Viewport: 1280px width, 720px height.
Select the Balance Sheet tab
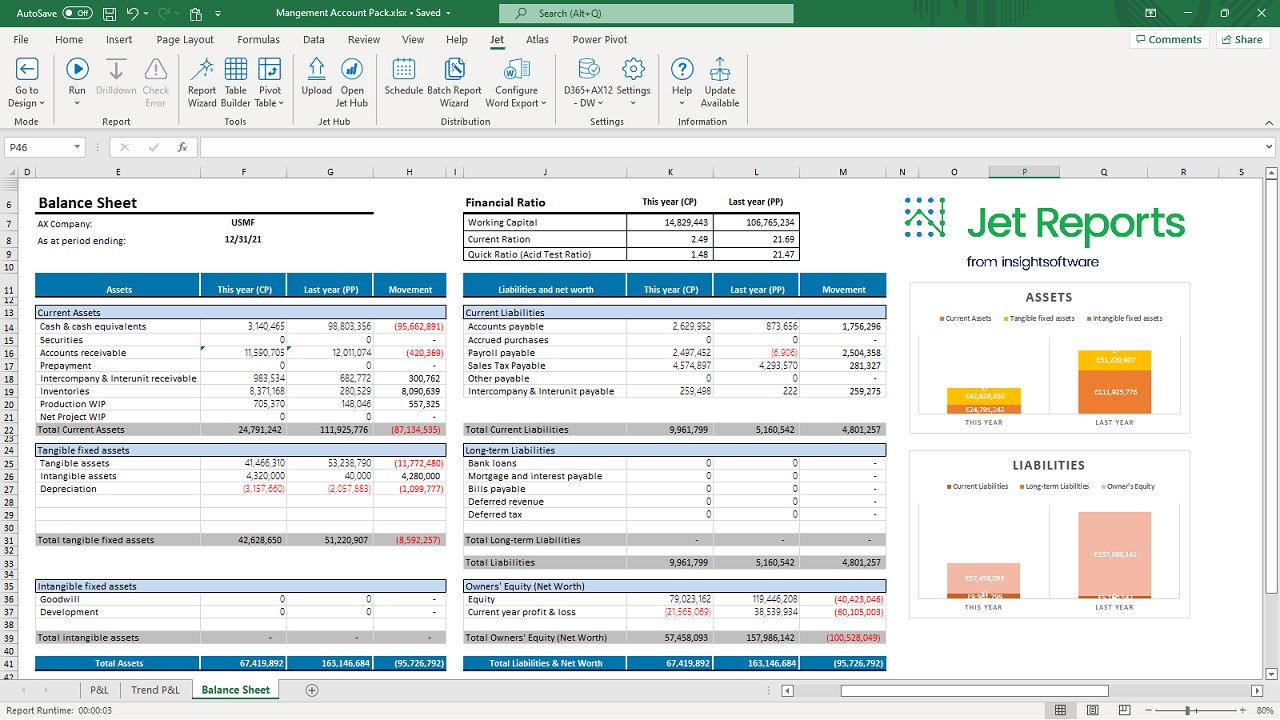(236, 690)
